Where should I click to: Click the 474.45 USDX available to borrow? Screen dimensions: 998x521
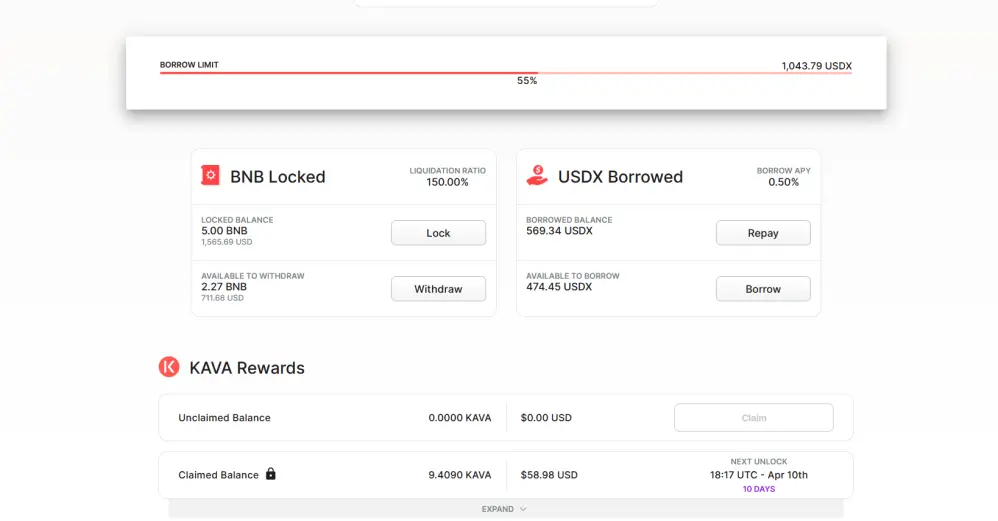pyautogui.click(x=559, y=287)
